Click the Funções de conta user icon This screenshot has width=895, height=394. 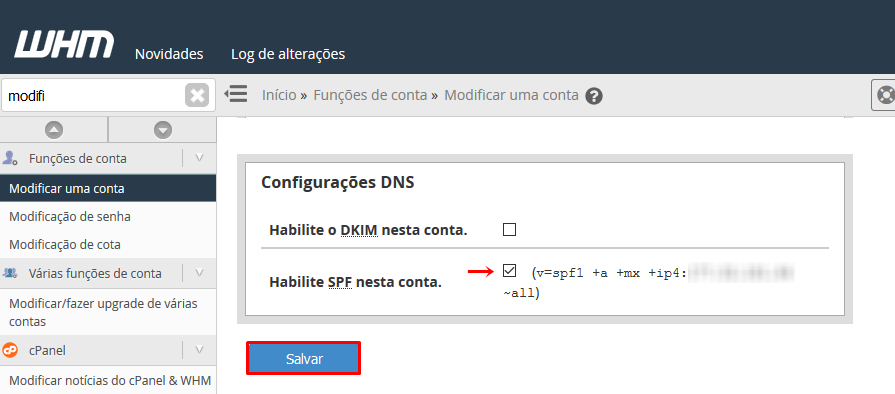coord(10,158)
